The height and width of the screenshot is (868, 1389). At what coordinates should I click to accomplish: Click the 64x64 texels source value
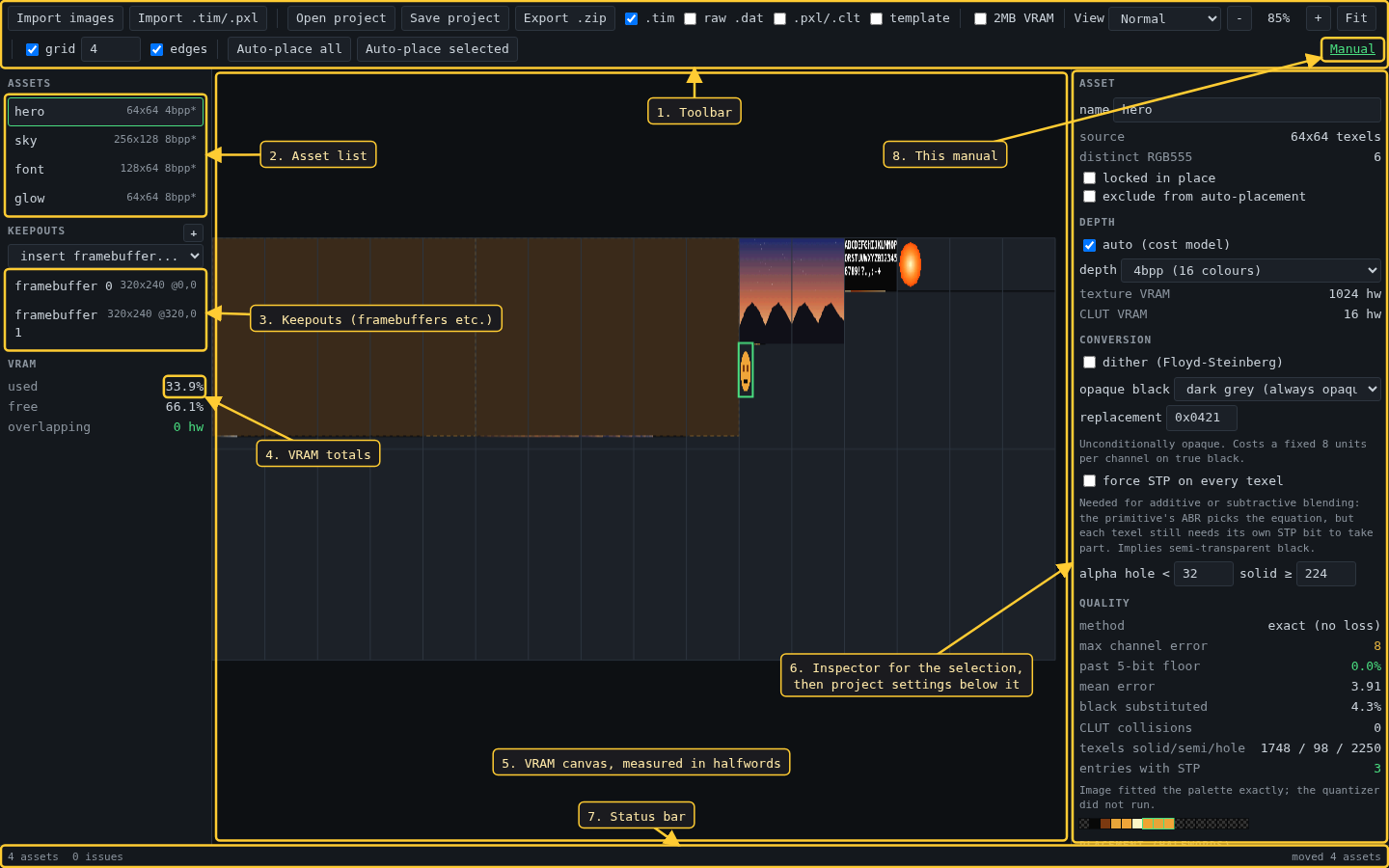(x=1335, y=137)
